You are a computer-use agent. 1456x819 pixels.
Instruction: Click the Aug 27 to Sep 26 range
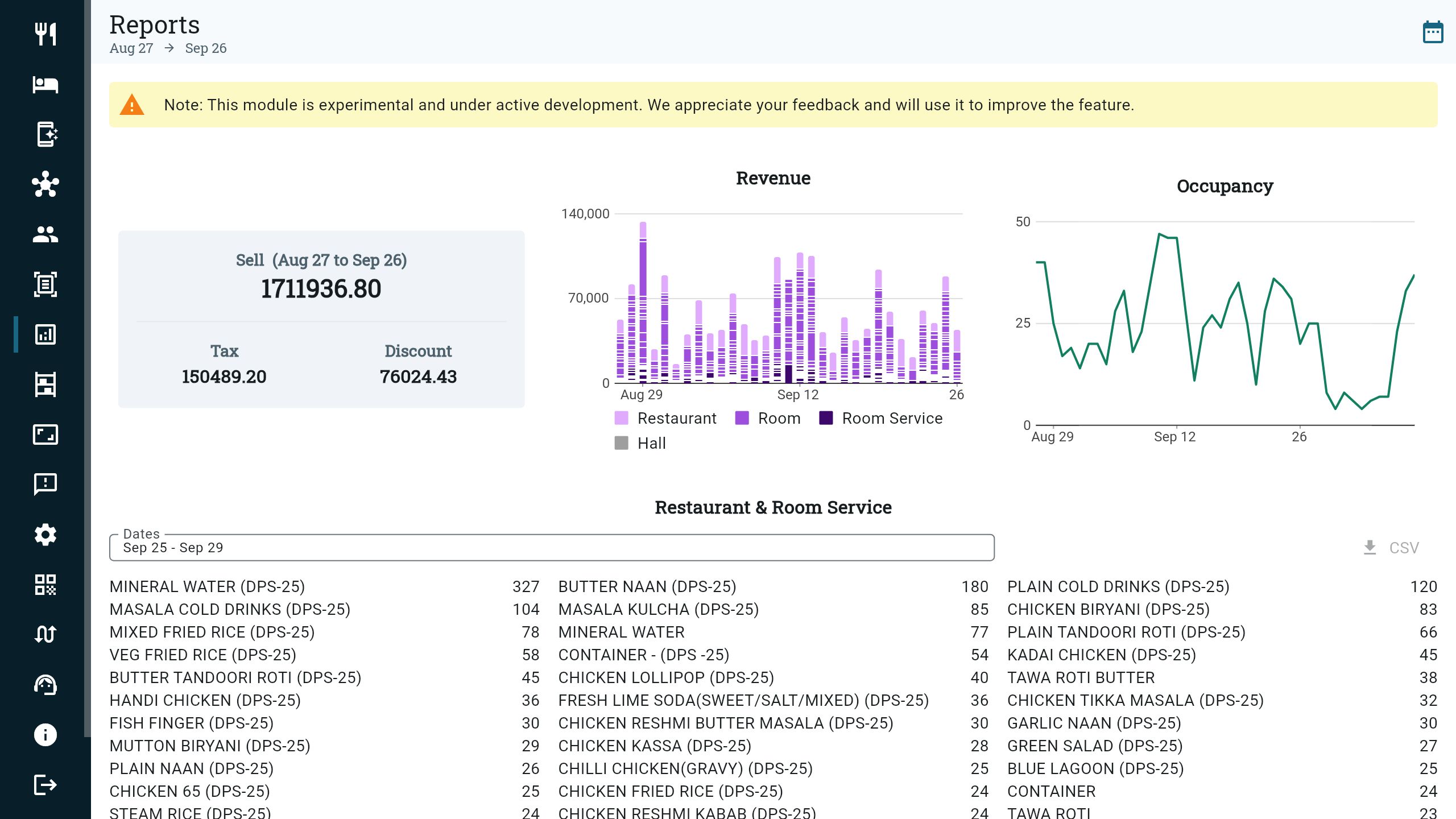[x=168, y=48]
